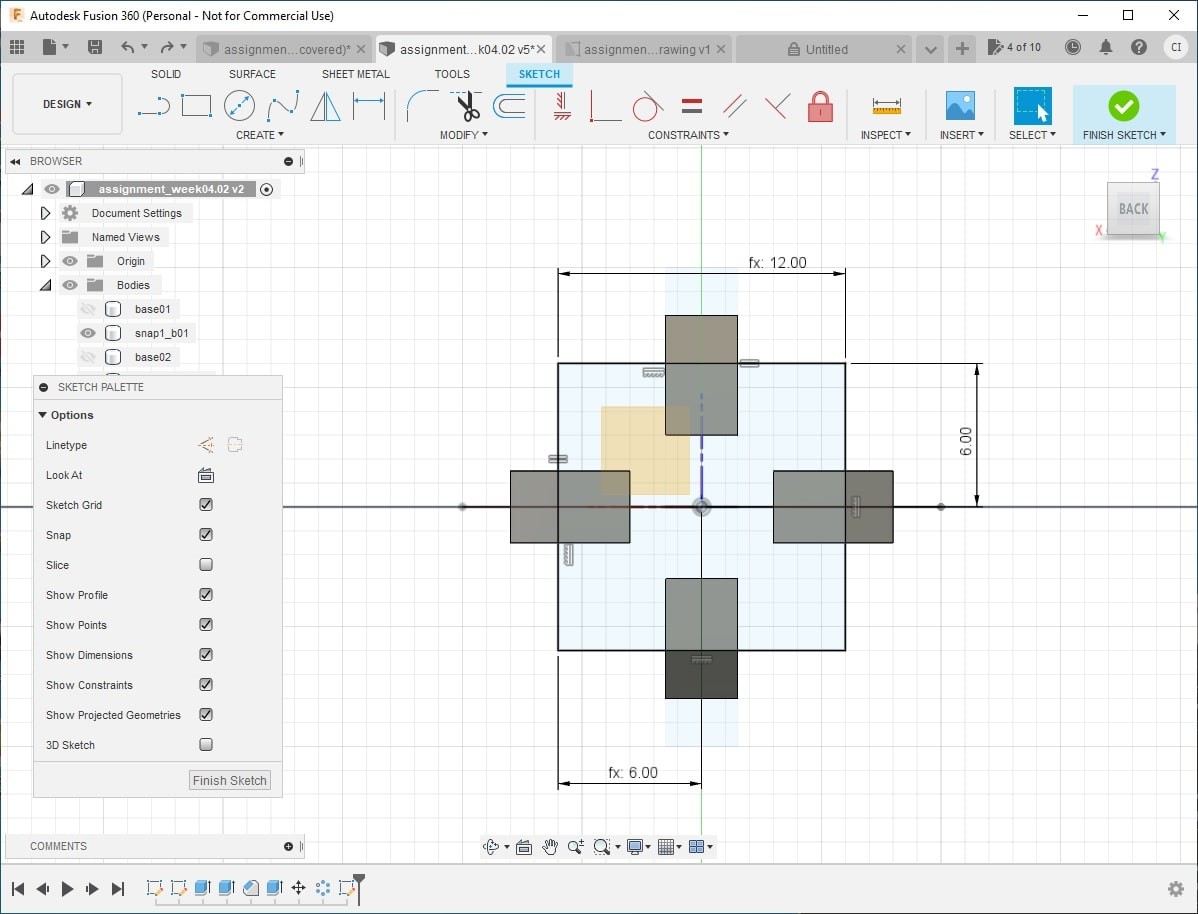Activate the Sketch Dimension tool

point(369,106)
